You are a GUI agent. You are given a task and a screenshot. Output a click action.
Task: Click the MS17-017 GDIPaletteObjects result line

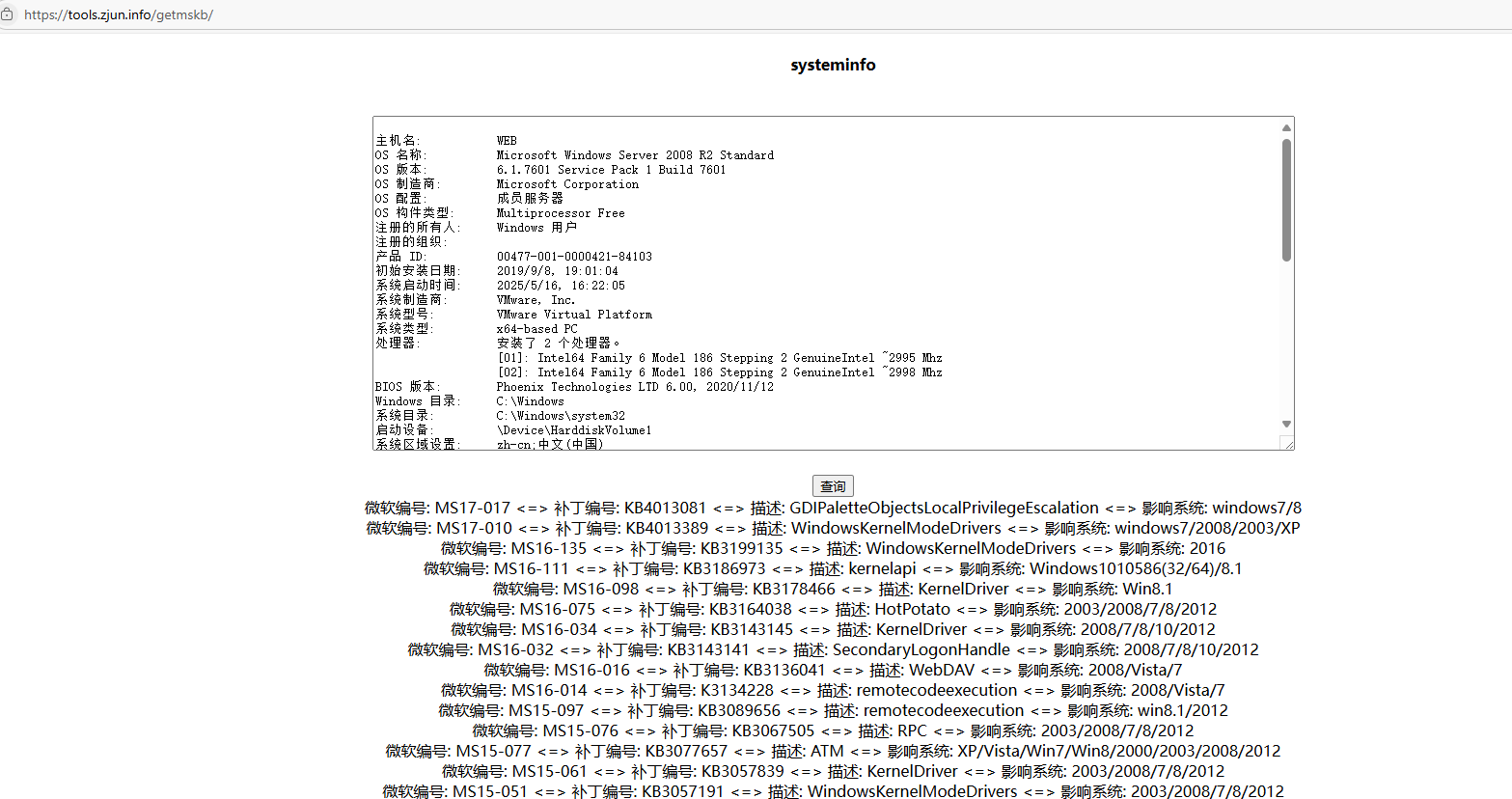tap(832, 507)
